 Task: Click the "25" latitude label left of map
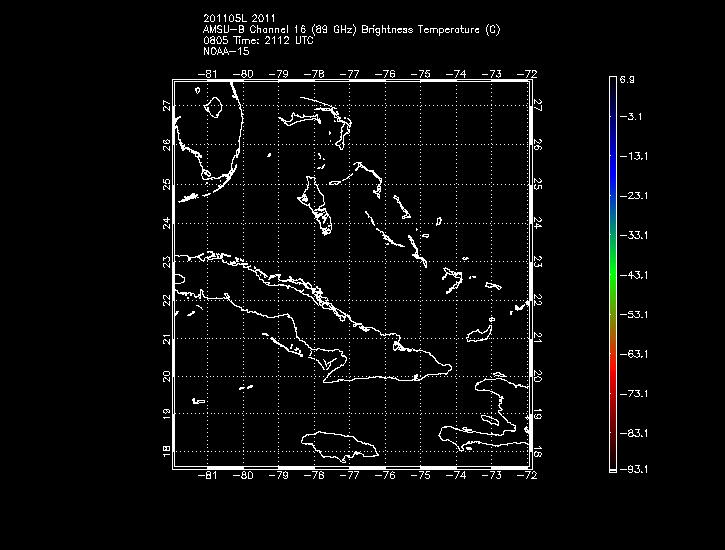click(x=166, y=184)
